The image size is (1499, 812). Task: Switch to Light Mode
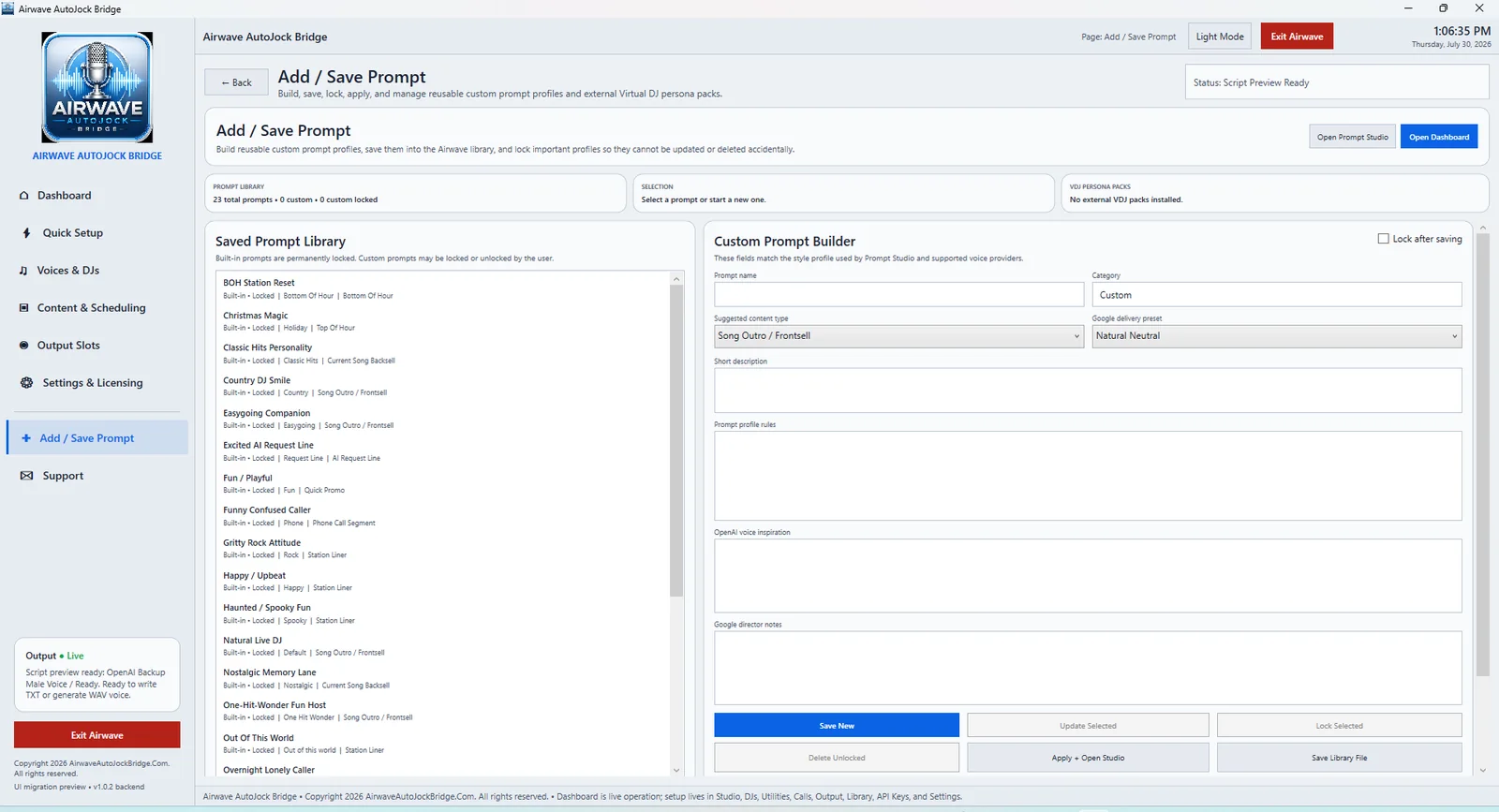tap(1220, 37)
